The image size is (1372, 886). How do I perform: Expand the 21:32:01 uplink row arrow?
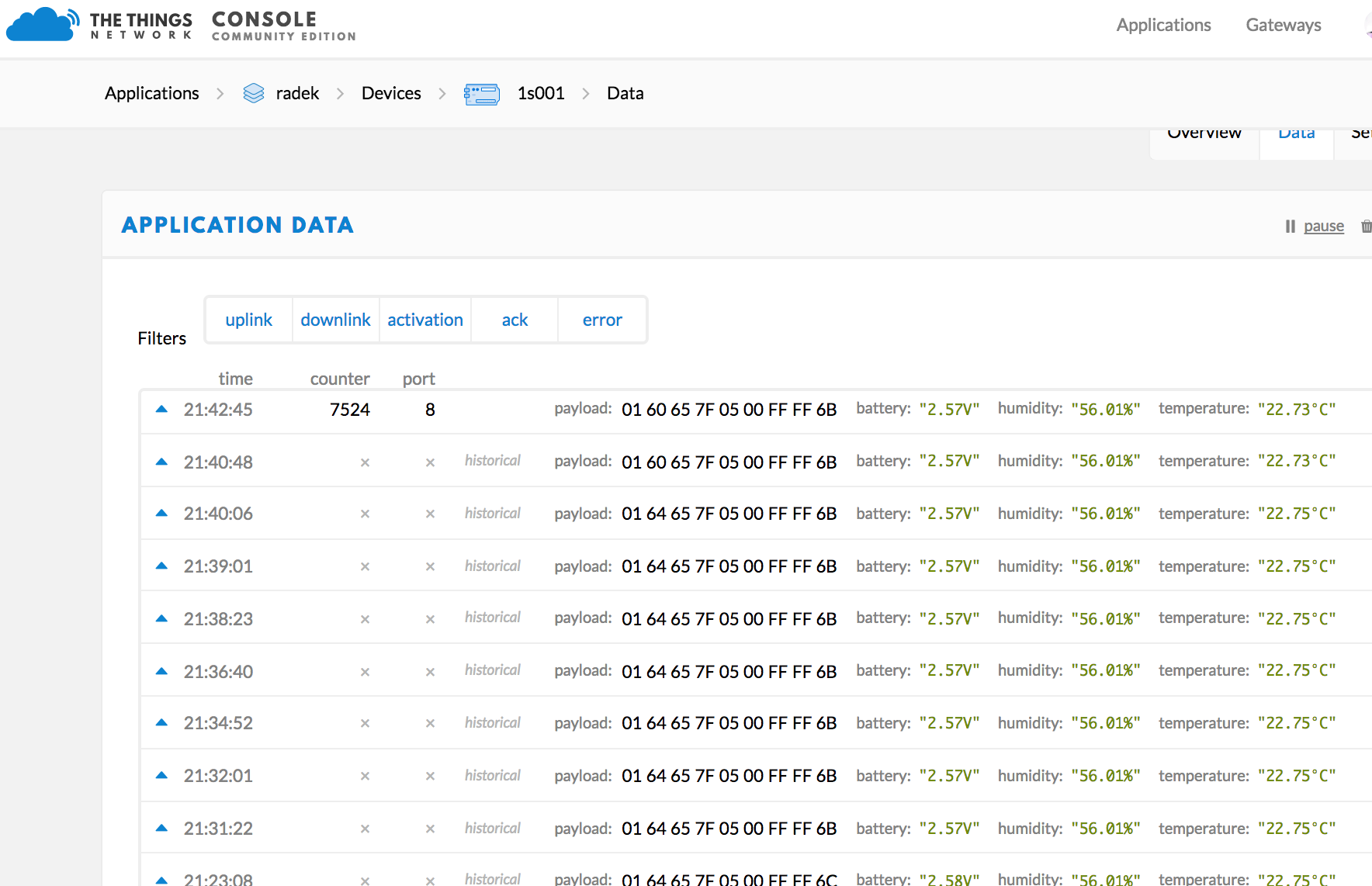tap(161, 775)
